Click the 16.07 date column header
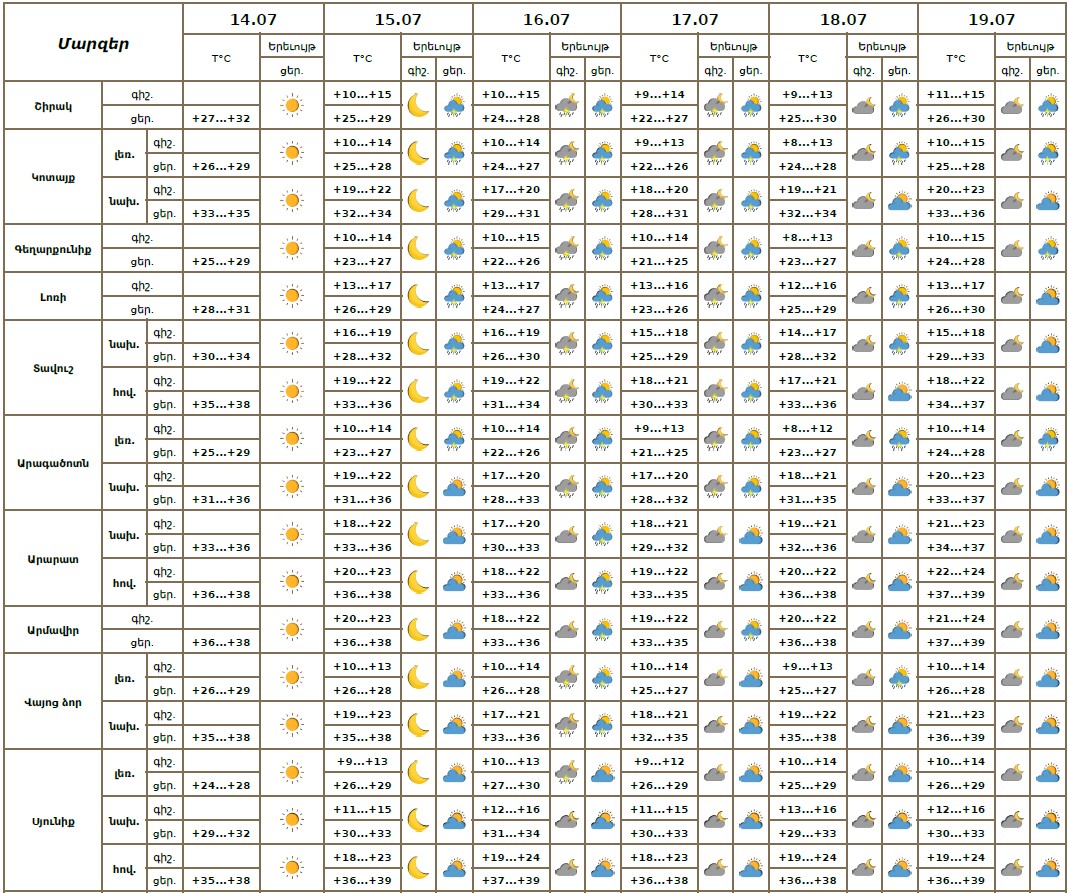The height and width of the screenshot is (893, 1068). pyautogui.click(x=546, y=19)
